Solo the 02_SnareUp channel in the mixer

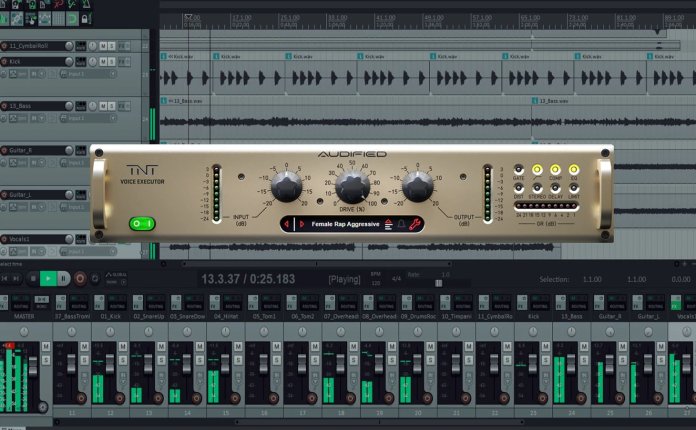tap(161, 359)
